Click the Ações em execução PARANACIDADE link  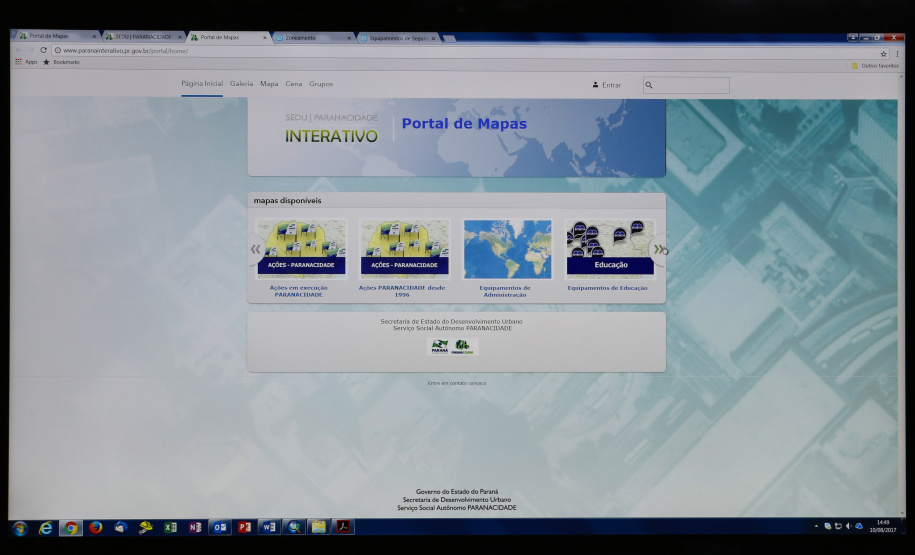(x=298, y=291)
